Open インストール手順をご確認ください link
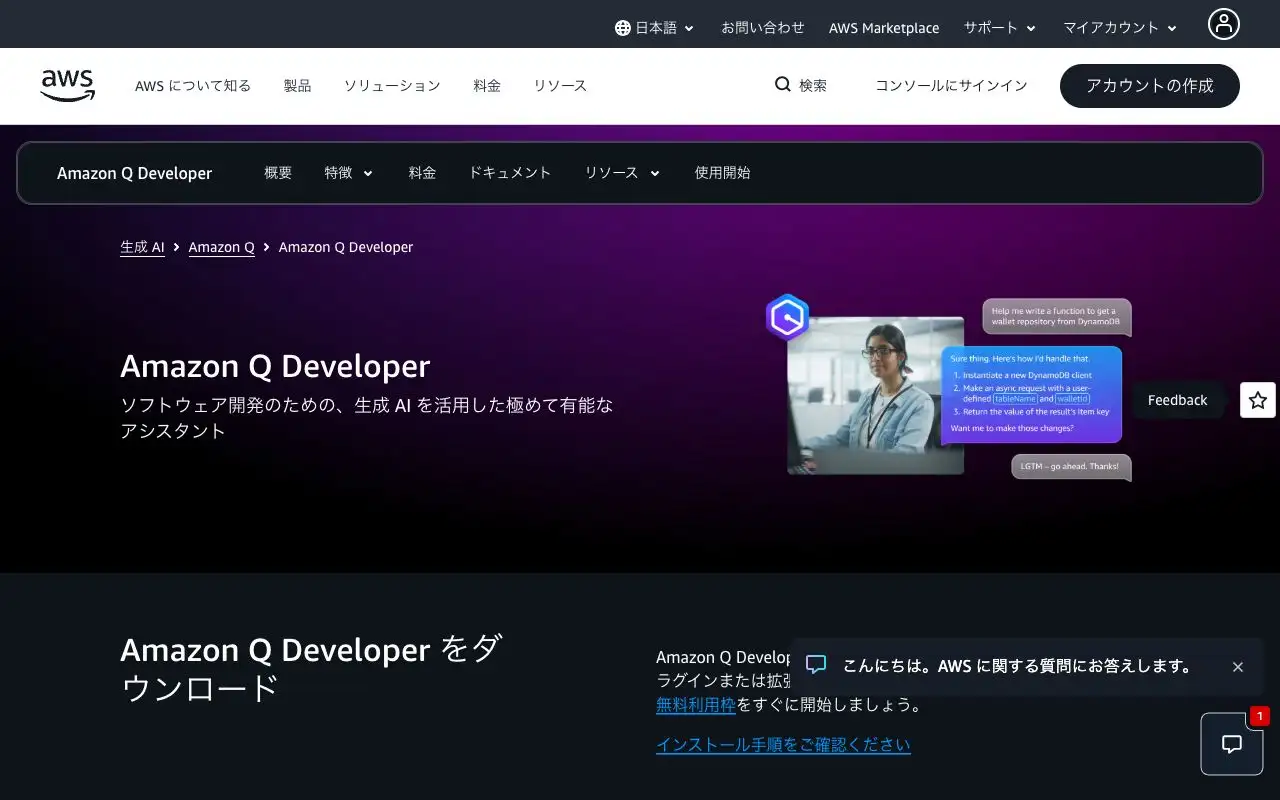 click(783, 744)
